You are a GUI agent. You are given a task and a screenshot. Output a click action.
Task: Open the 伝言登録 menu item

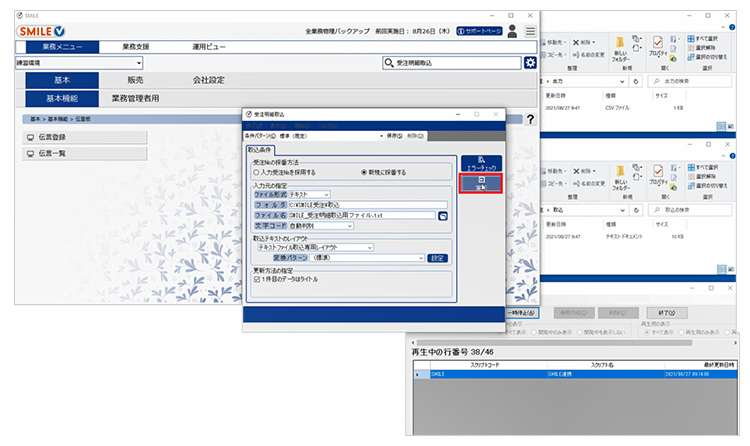click(x=86, y=137)
